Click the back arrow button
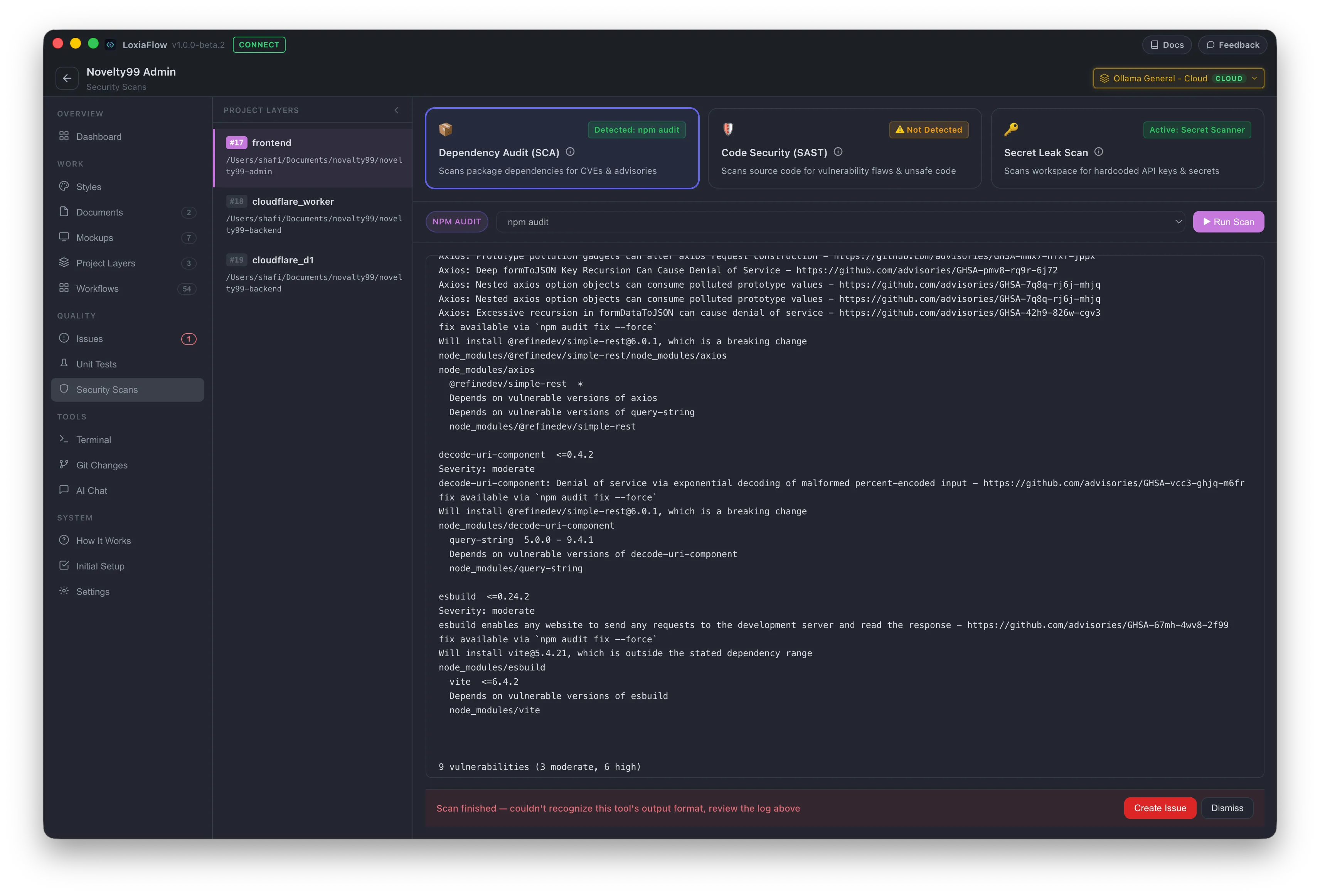Image resolution: width=1320 pixels, height=896 pixels. tap(67, 78)
